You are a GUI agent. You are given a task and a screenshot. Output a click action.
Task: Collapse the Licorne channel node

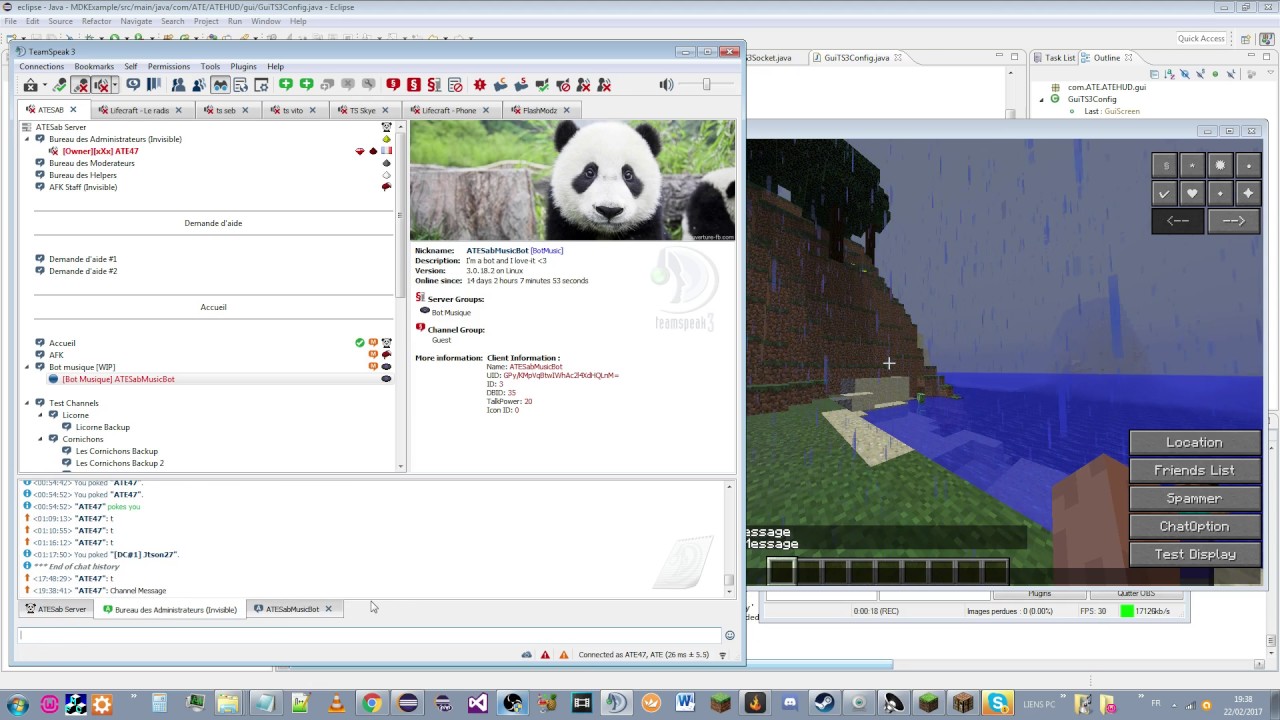click(40, 415)
